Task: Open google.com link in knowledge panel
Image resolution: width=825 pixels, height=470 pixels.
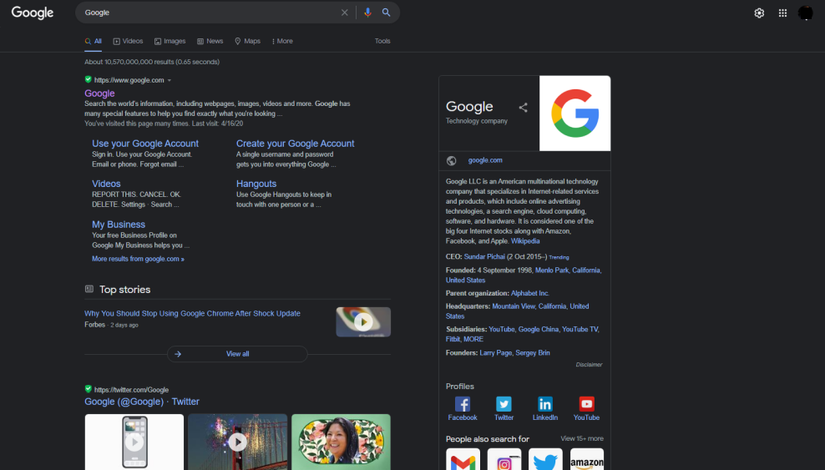Action: (x=485, y=160)
